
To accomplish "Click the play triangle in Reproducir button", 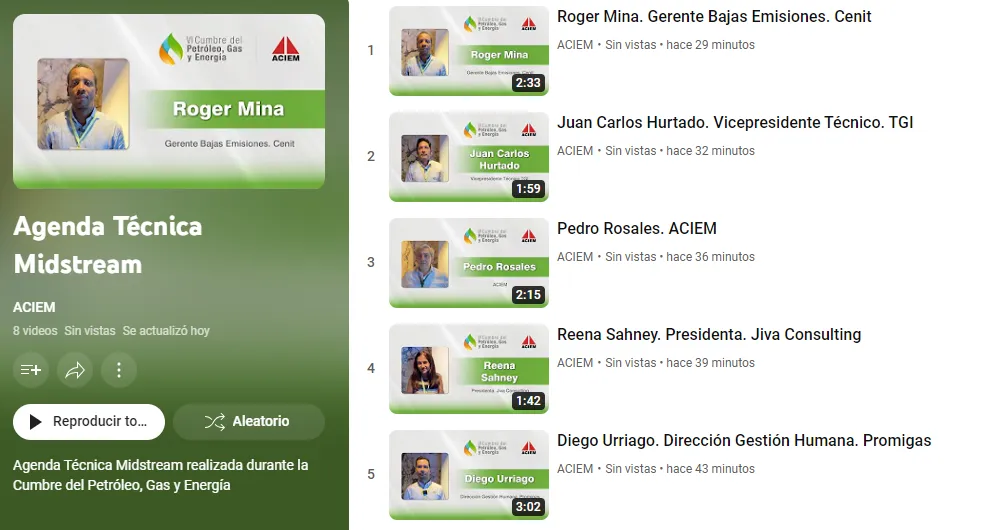I will point(36,422).
